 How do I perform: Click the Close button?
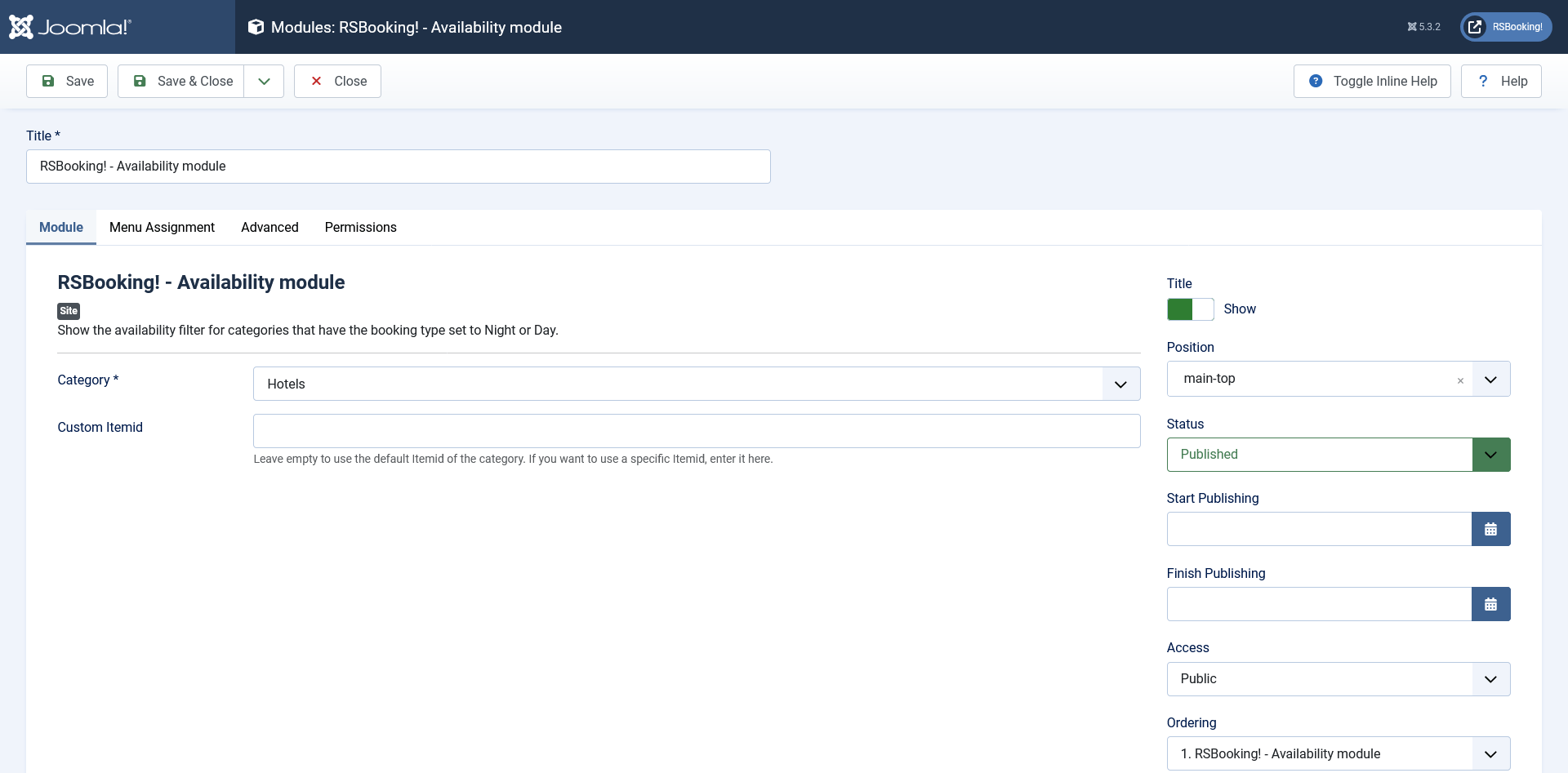(337, 81)
